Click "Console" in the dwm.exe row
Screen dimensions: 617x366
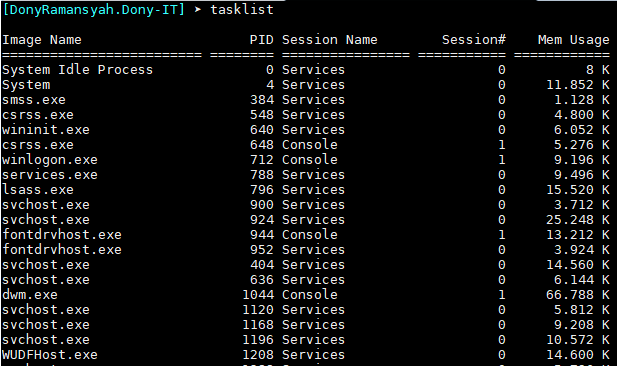310,295
